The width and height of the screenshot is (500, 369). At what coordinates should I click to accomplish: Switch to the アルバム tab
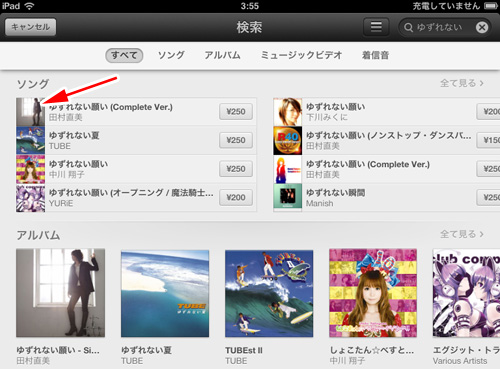222,55
